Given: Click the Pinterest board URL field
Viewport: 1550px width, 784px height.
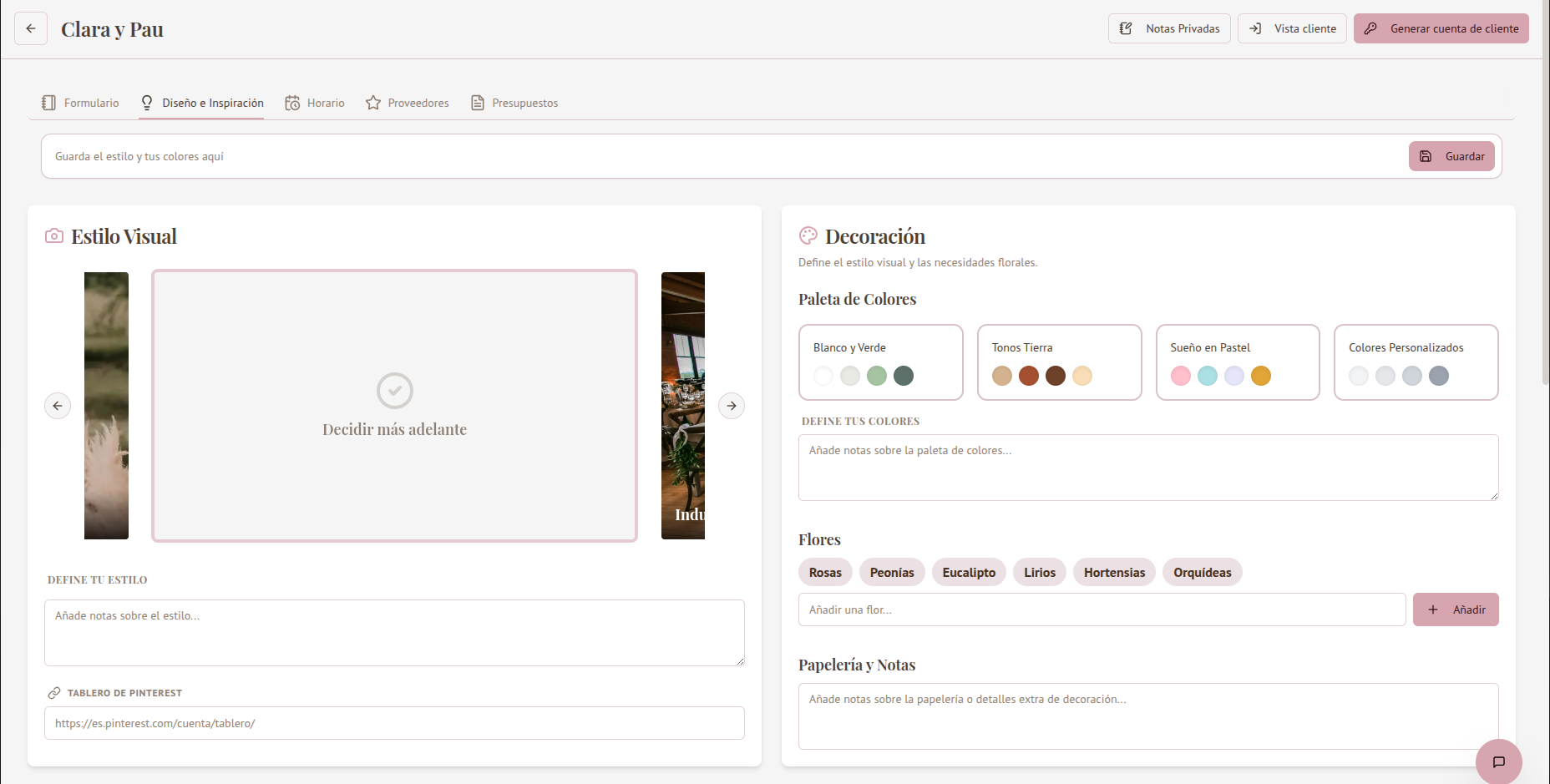Looking at the screenshot, I should coord(394,723).
